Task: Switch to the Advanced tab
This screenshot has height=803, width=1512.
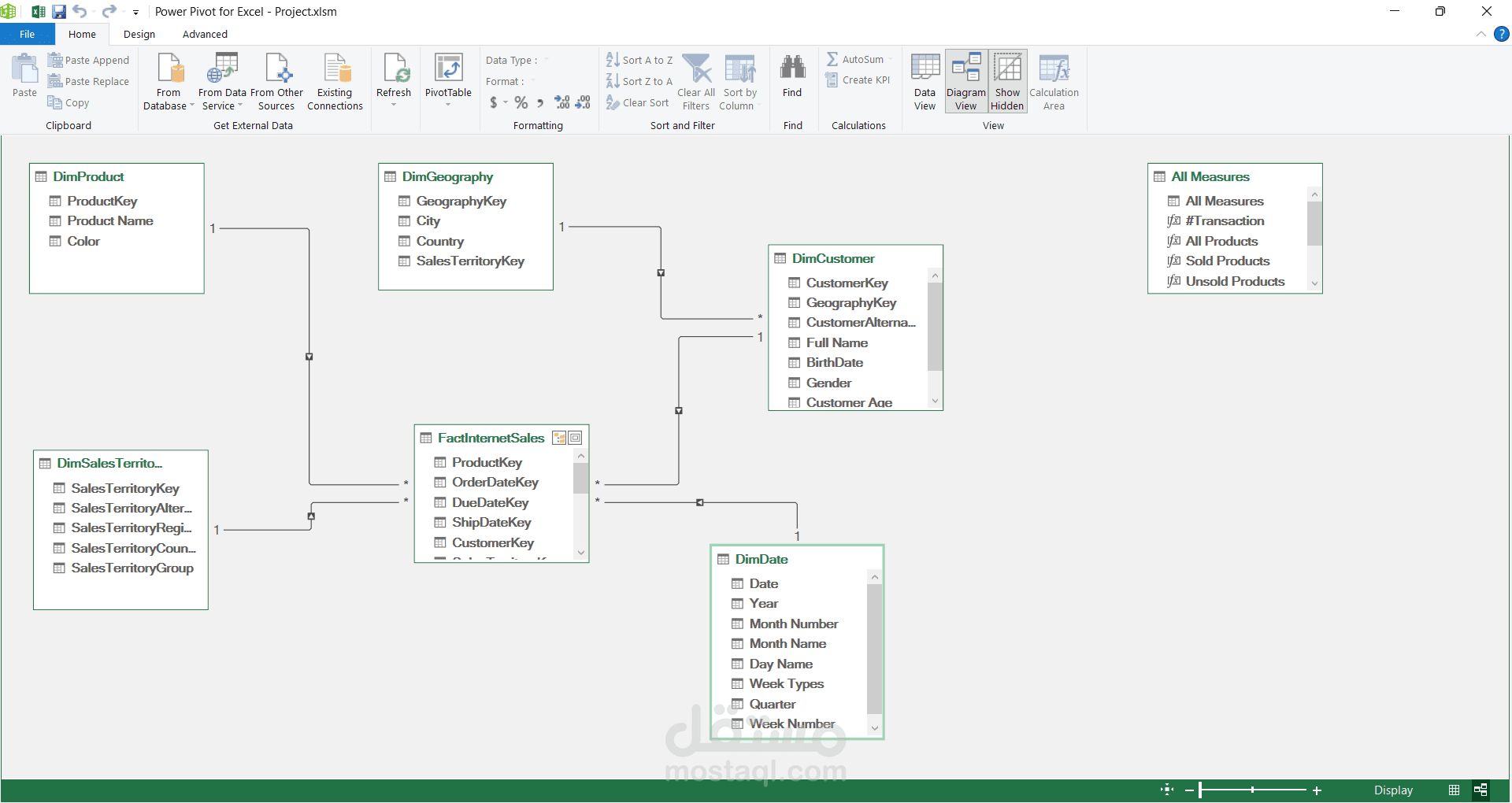Action: pyautogui.click(x=205, y=34)
